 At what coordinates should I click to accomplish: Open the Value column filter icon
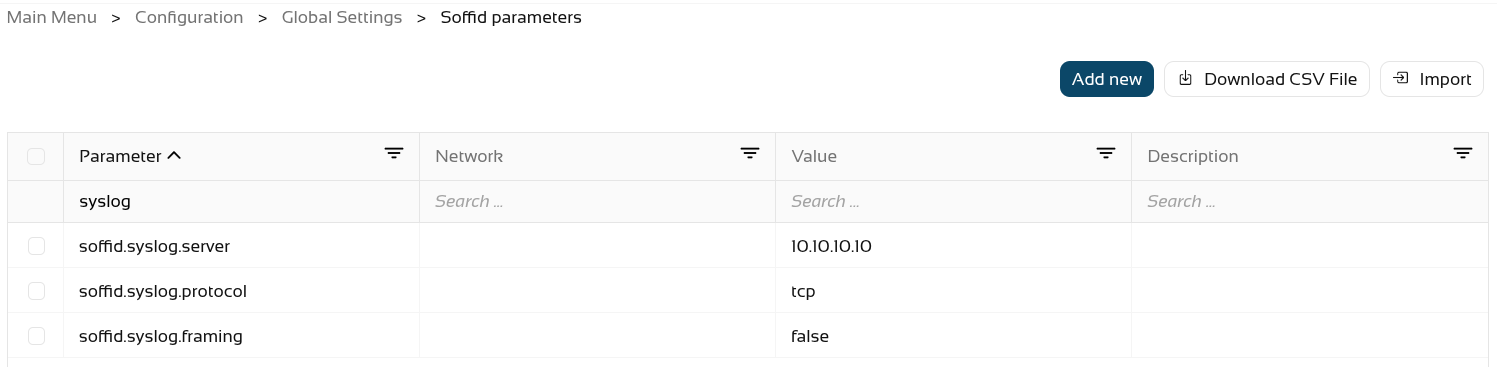coord(1106,153)
